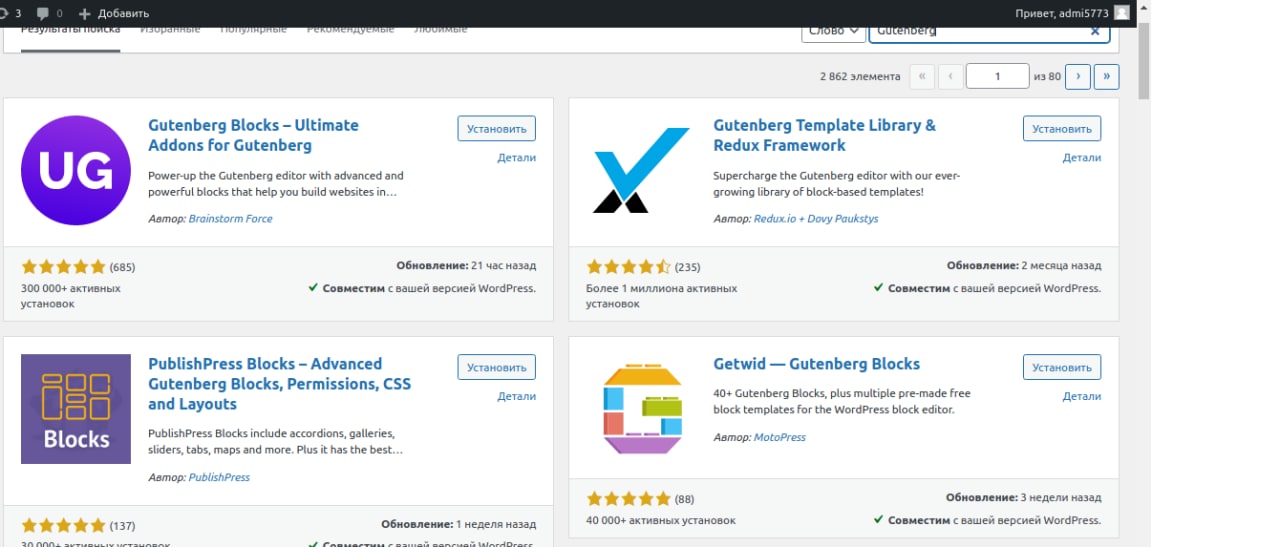Open PublishPress Blocks – Advanced Gutenberg Blocks title
The image size is (1280, 547).
(x=279, y=384)
